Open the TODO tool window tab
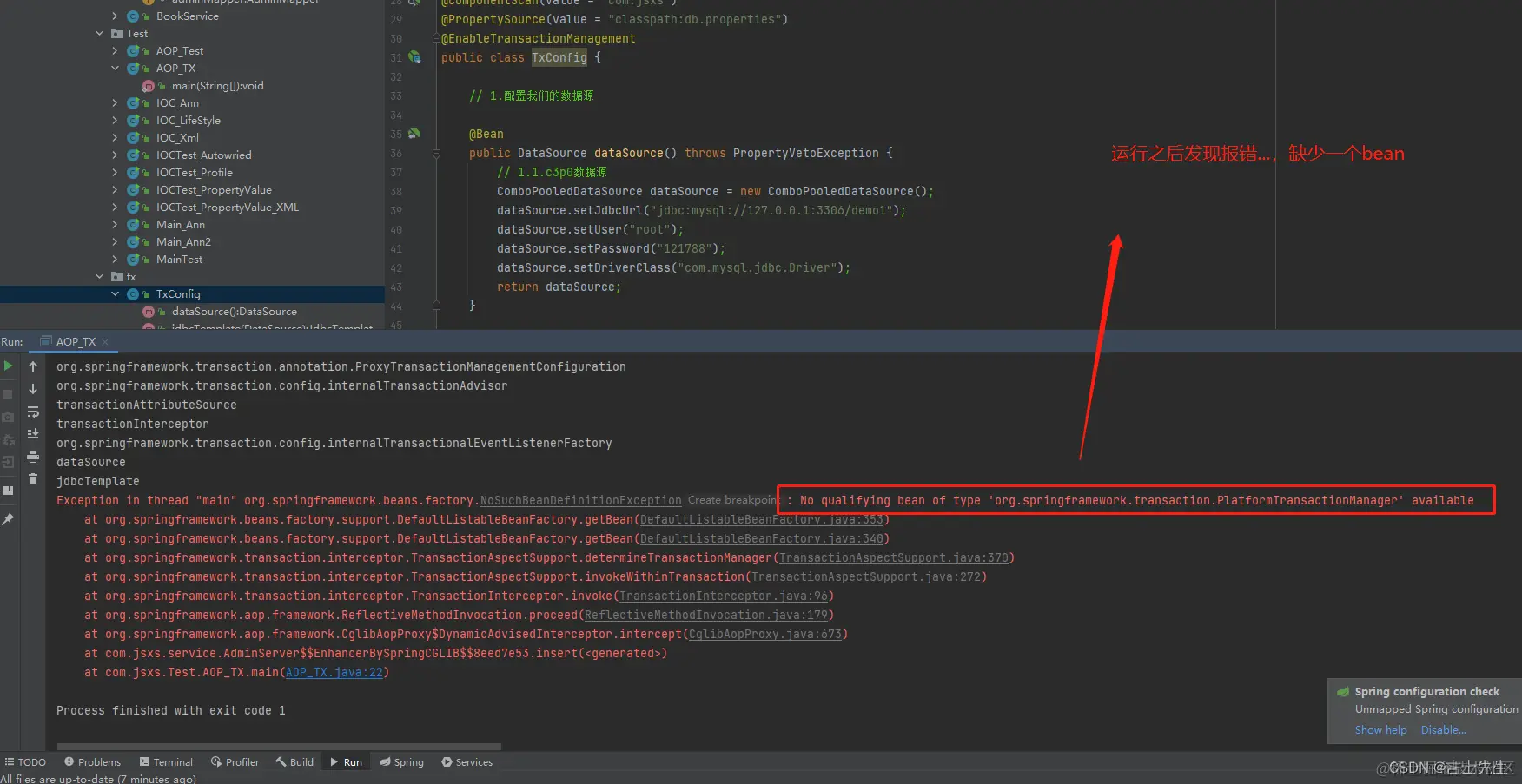Screen dimensions: 1522x784 (x=25, y=762)
